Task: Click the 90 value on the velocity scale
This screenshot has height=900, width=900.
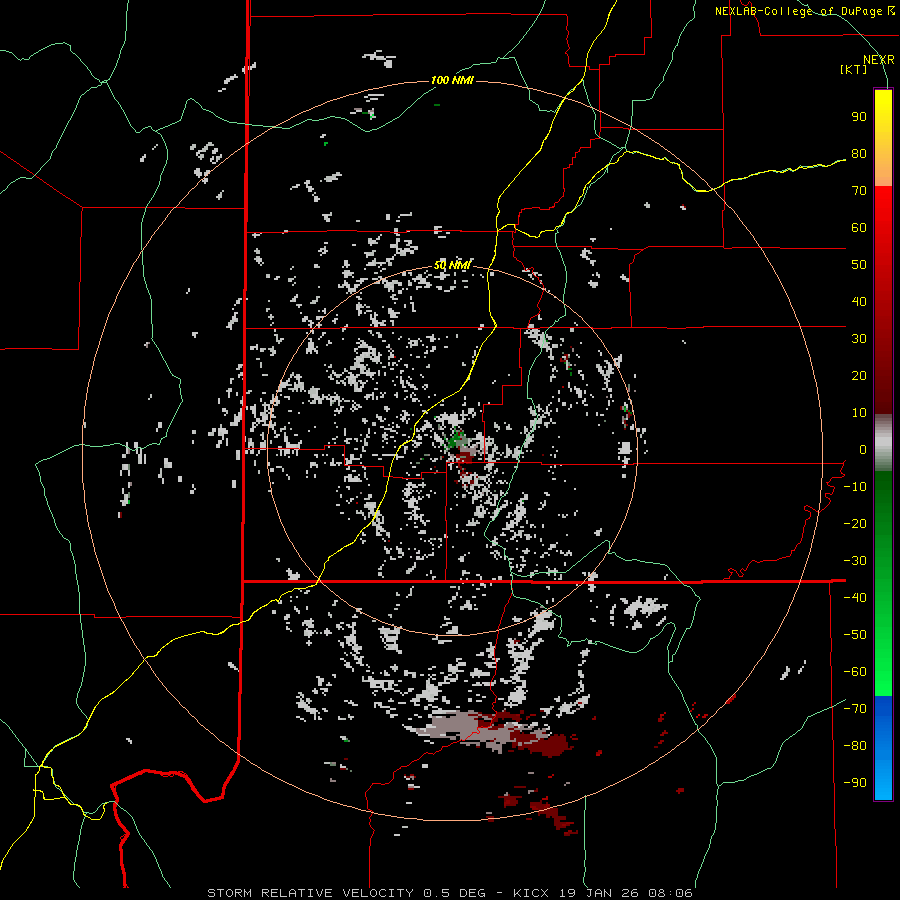Action: (x=859, y=117)
